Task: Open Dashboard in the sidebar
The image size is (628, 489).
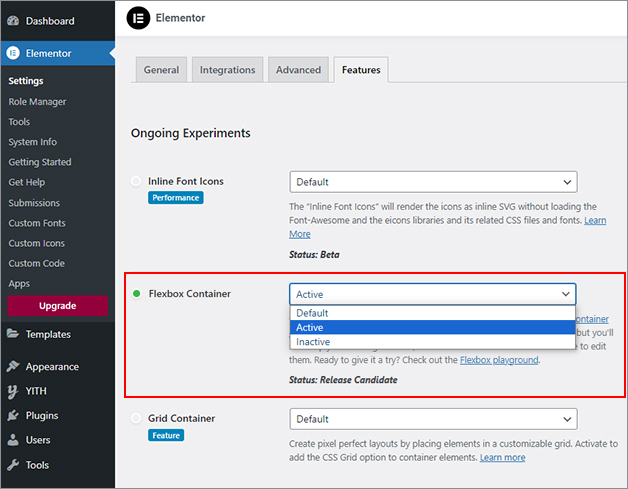Action: (57, 21)
